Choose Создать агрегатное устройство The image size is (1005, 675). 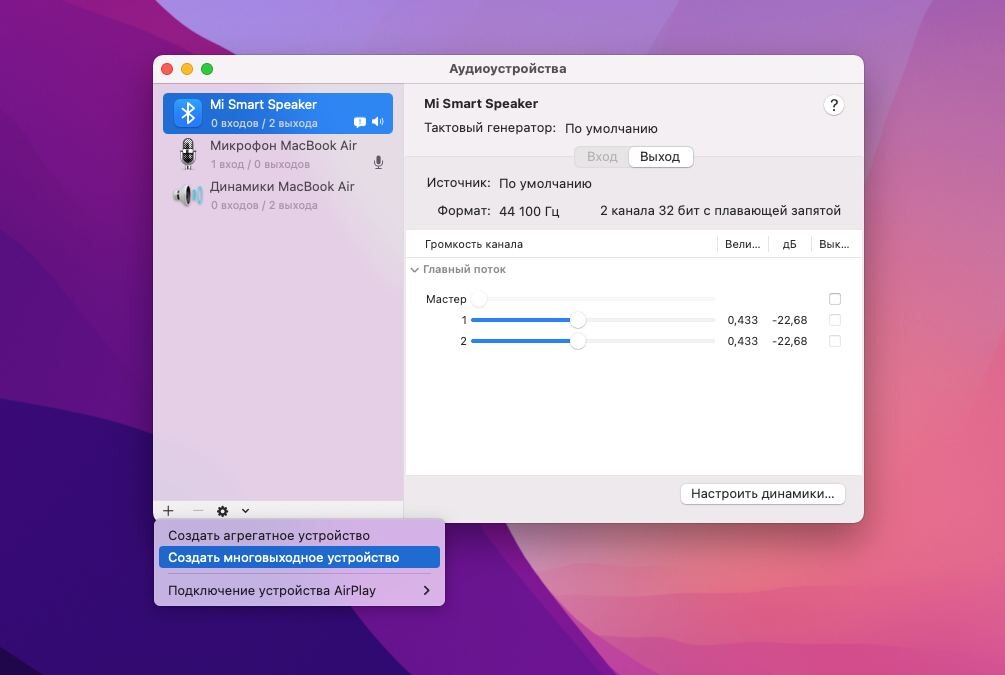[x=299, y=535]
